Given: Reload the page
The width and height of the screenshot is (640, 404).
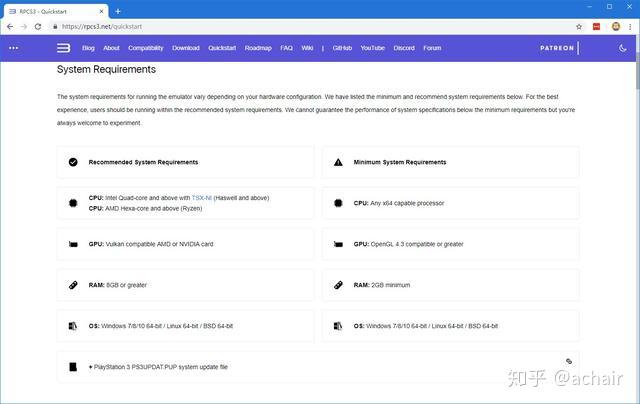Looking at the screenshot, I should [x=38, y=26].
